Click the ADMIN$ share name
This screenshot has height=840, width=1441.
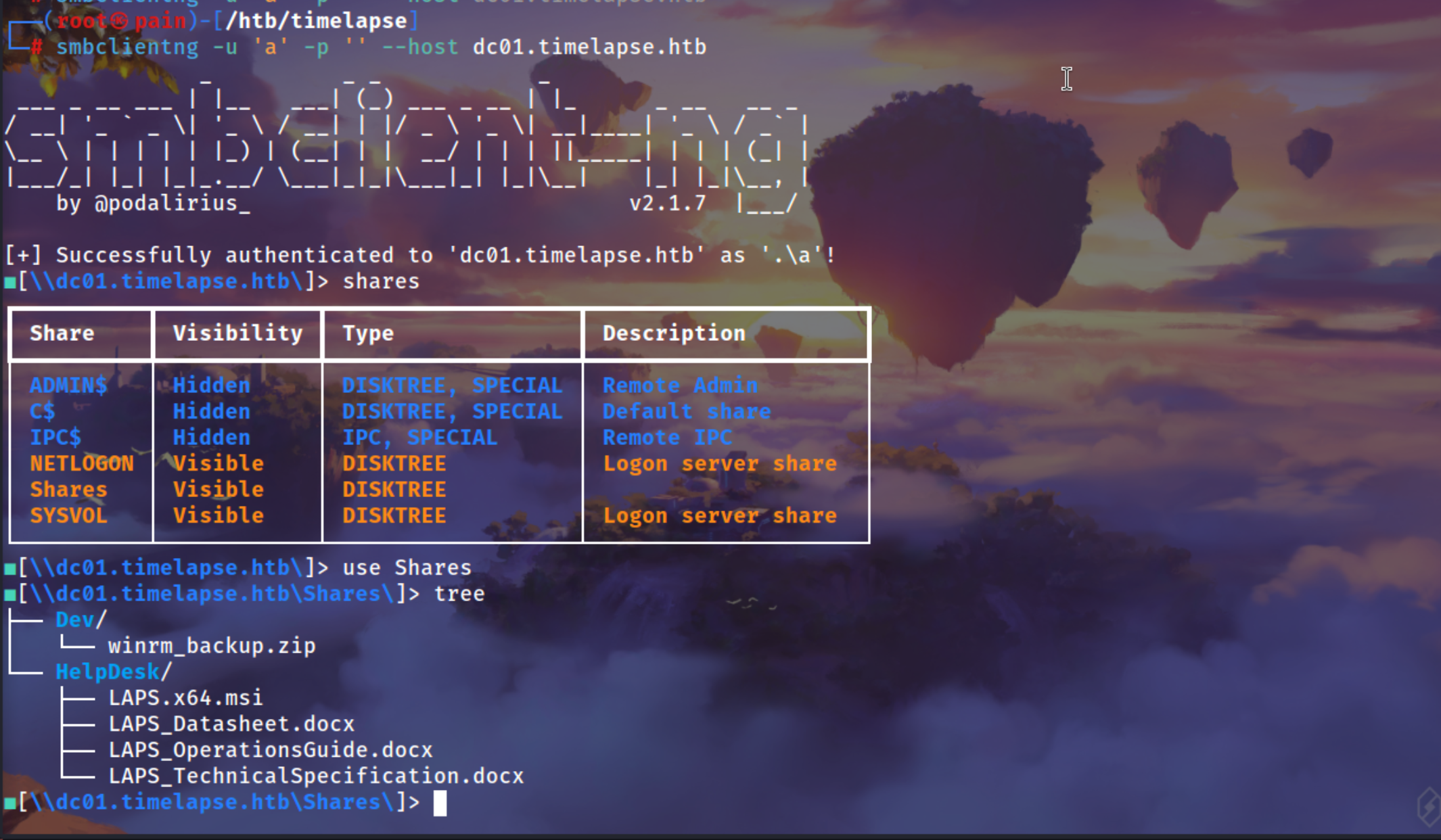point(68,386)
